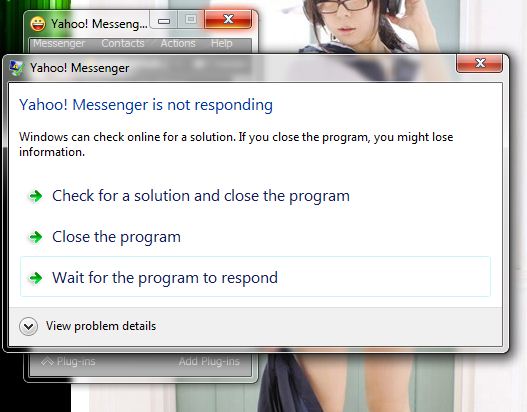527x412 pixels.
Task: Click the Yahoo smiley icon in title bar
Action: pos(38,24)
